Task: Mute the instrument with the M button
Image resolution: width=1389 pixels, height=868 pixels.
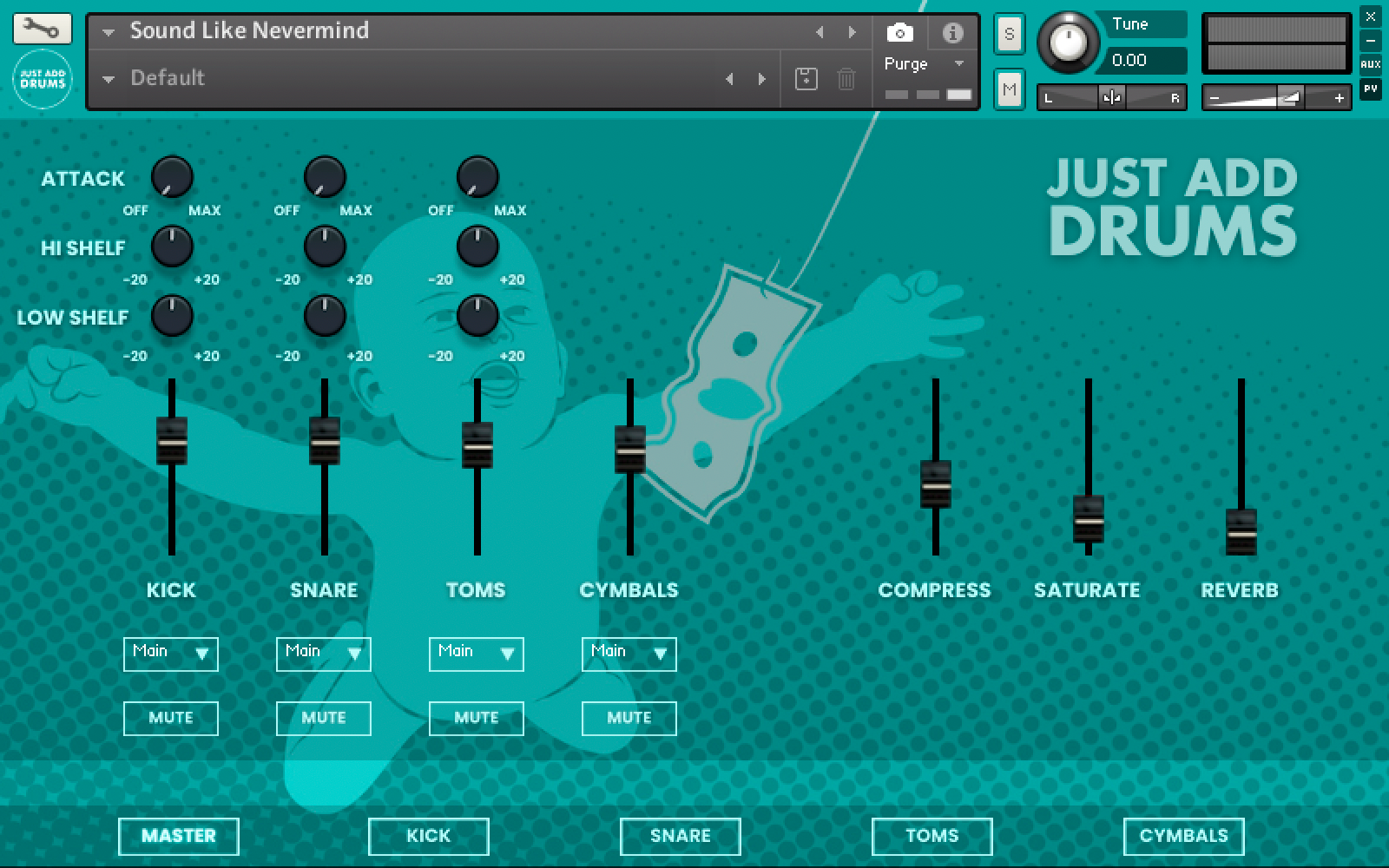Action: (1009, 89)
